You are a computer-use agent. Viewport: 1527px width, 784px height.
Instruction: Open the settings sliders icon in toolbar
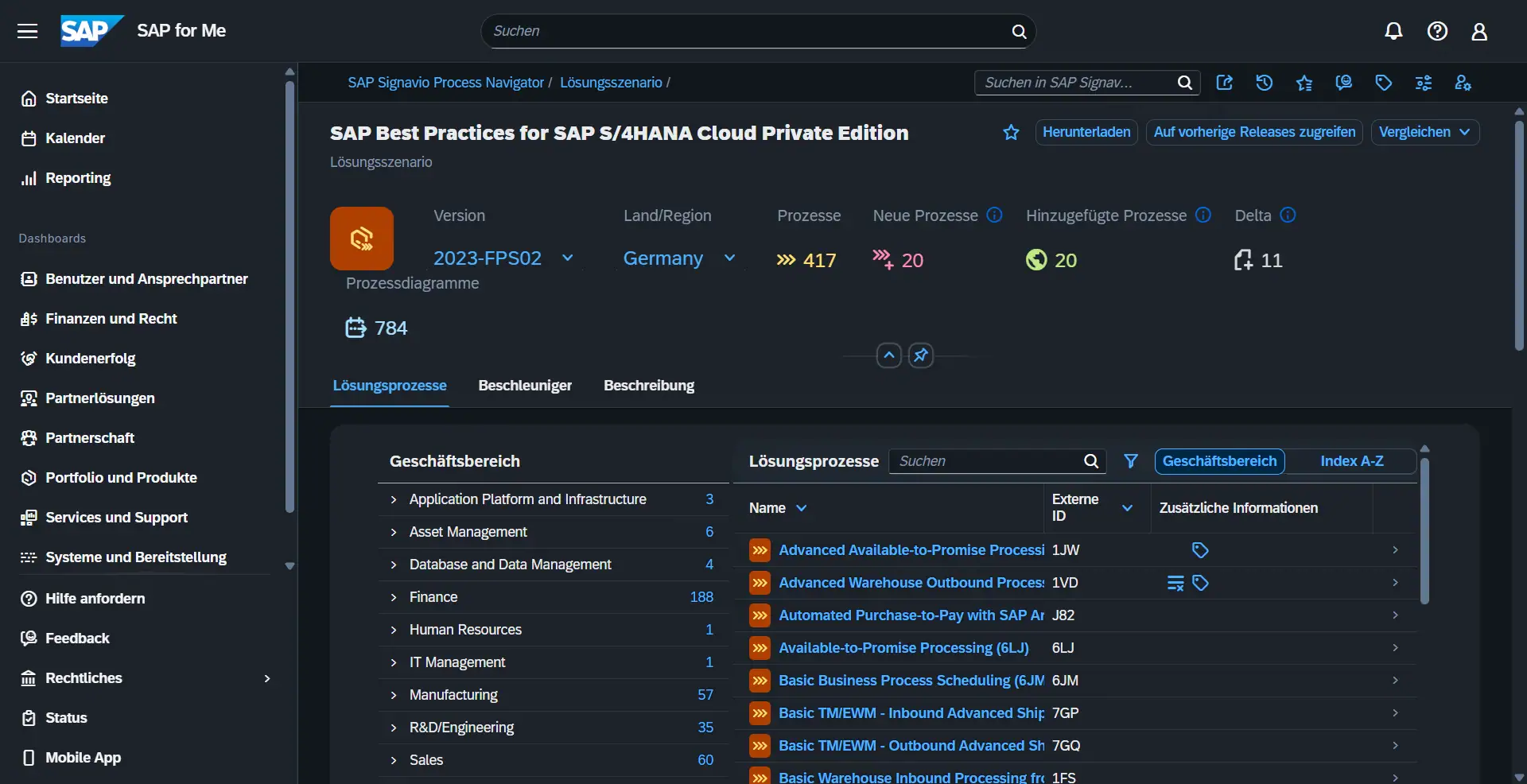pos(1424,83)
